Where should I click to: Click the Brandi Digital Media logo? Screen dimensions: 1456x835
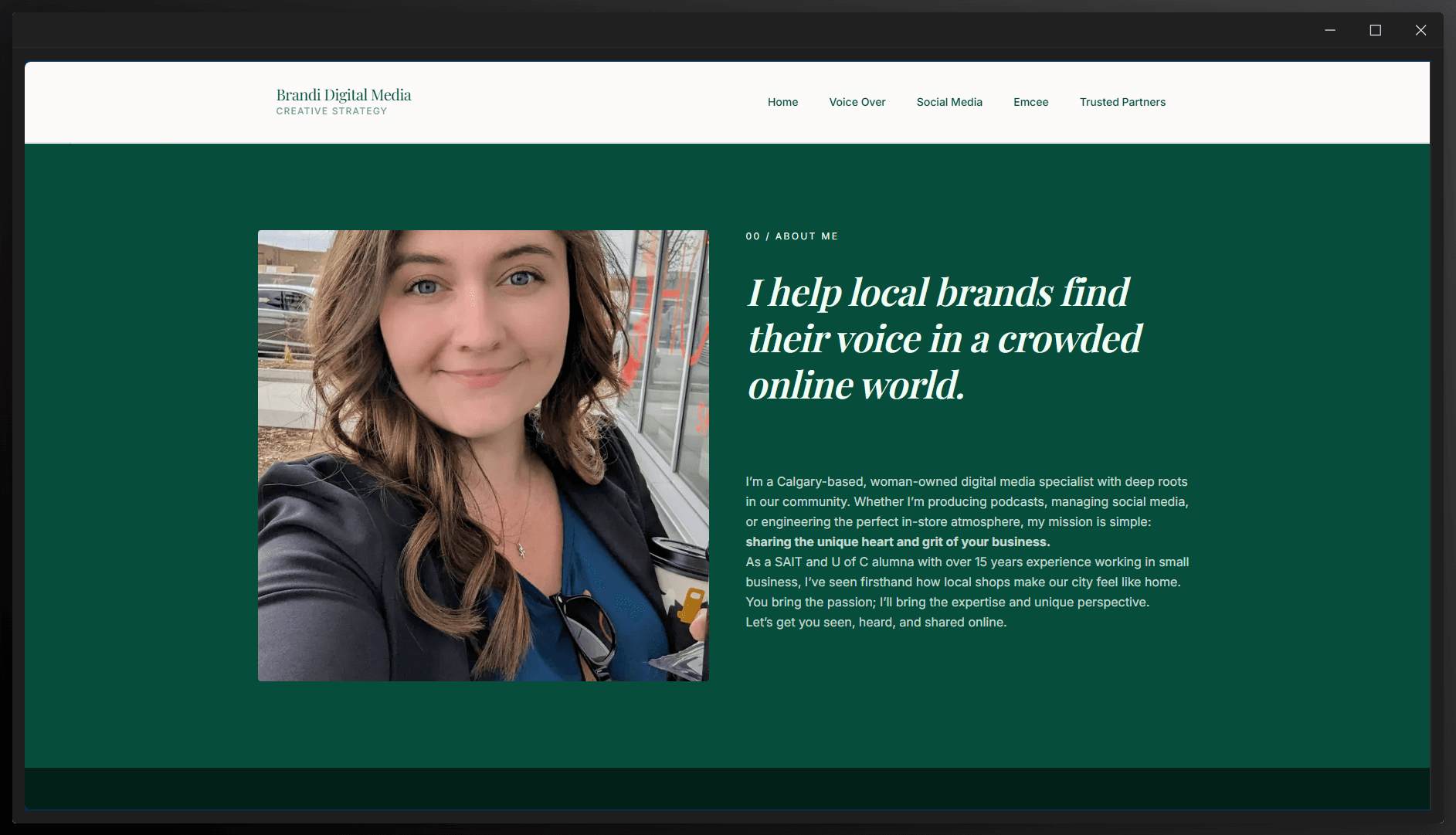(x=344, y=95)
